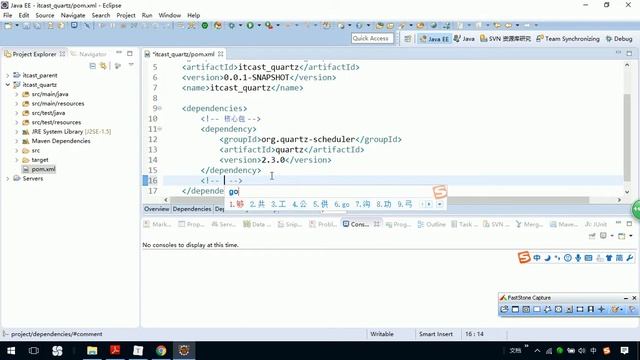The height and width of the screenshot is (360, 640).
Task: Open the Data Source Explorer tab
Action: point(257,224)
